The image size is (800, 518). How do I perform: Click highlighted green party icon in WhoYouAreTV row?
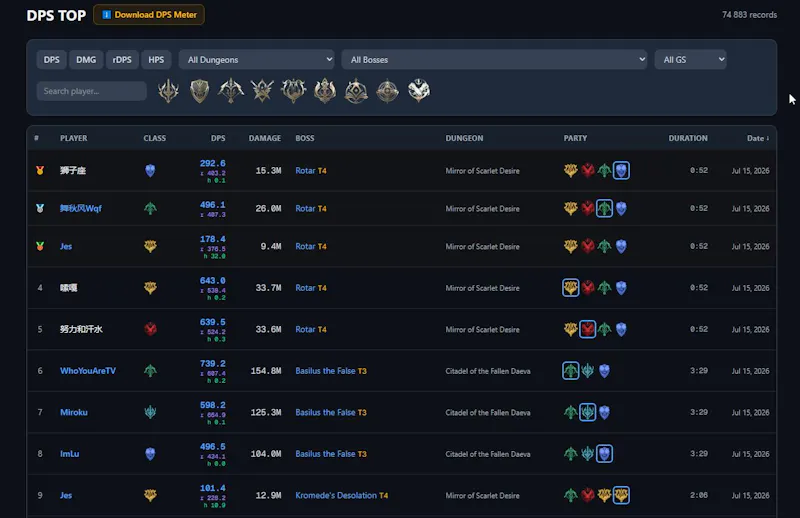click(x=570, y=371)
